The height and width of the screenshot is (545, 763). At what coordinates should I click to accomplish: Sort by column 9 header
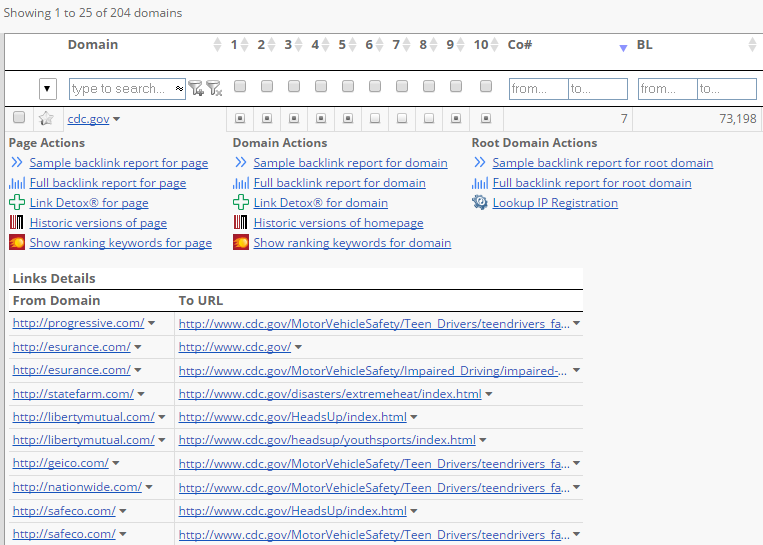click(x=450, y=45)
